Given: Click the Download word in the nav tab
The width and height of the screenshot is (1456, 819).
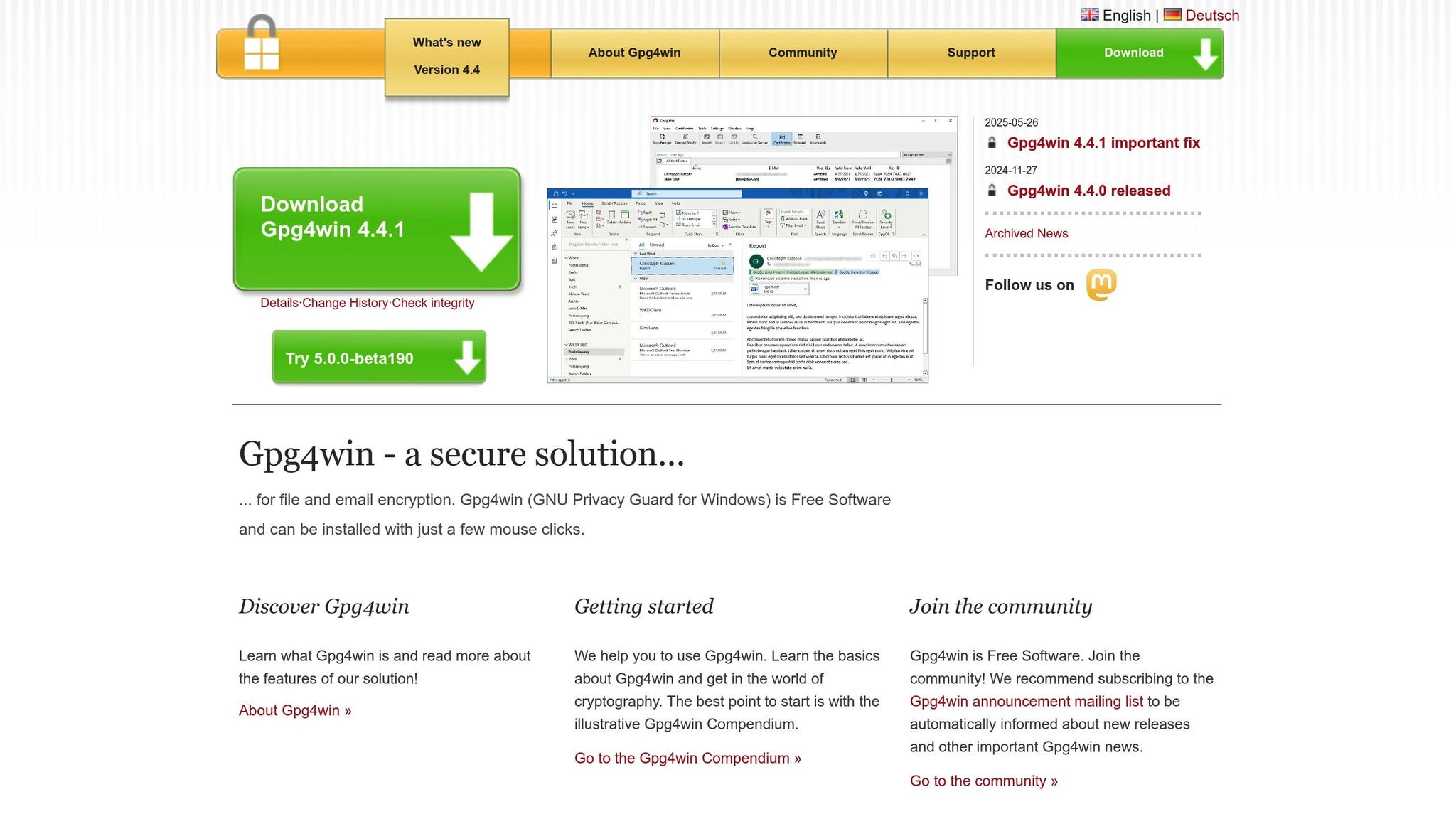Looking at the screenshot, I should 1133,53.
